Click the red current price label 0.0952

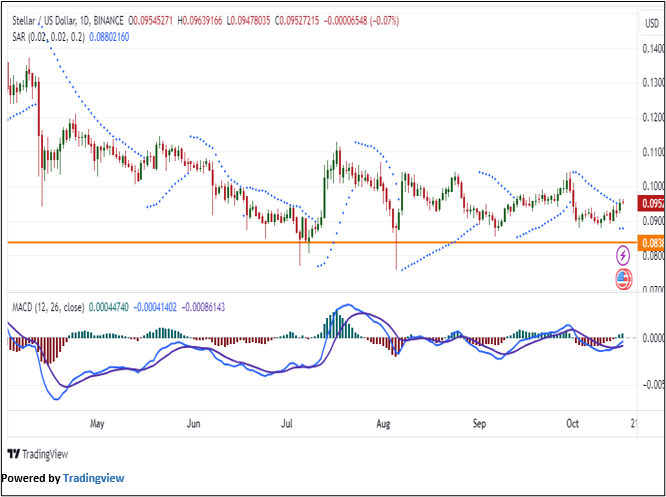(651, 203)
